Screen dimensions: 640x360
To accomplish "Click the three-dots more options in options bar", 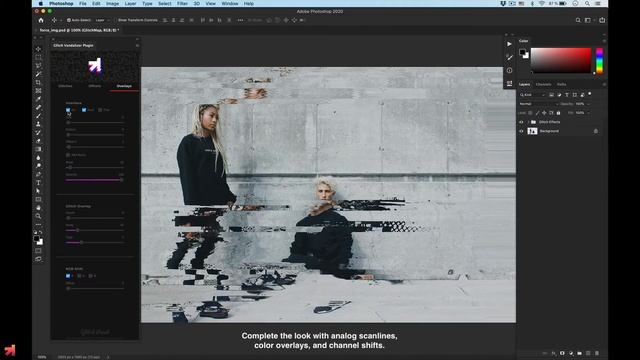I will tap(240, 20).
